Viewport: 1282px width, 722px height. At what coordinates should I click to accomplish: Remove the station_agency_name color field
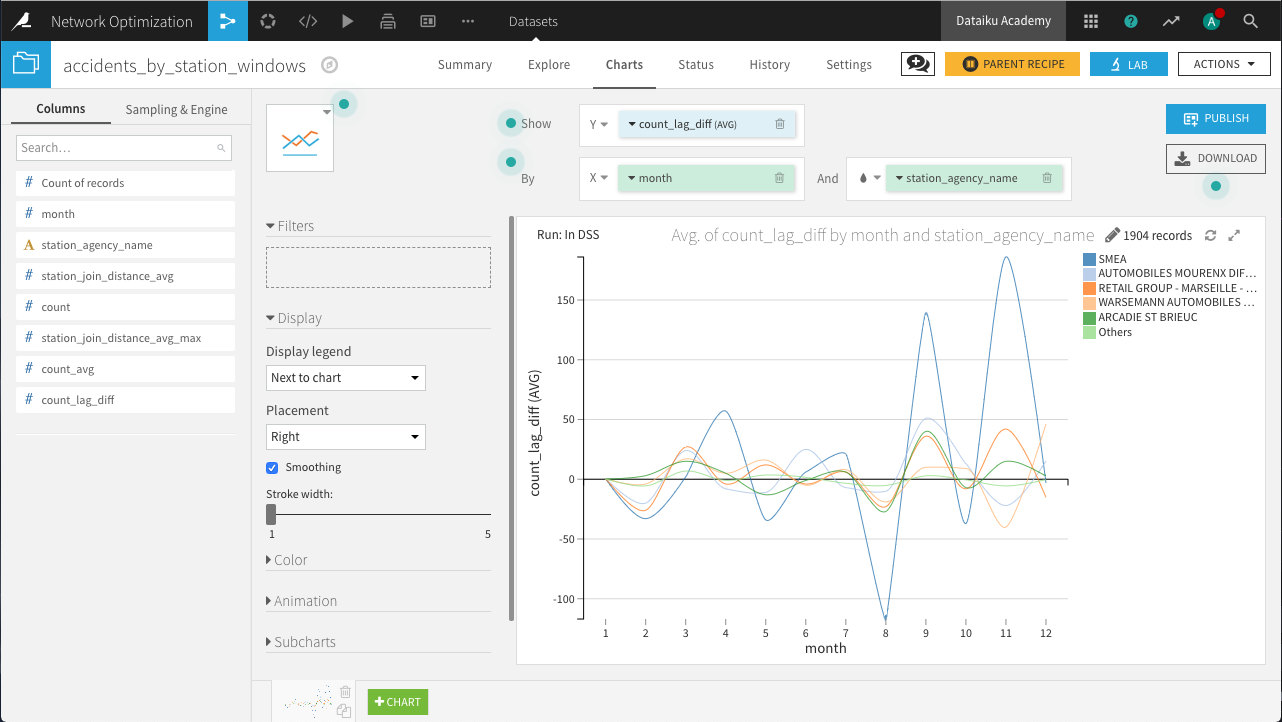(x=1047, y=178)
